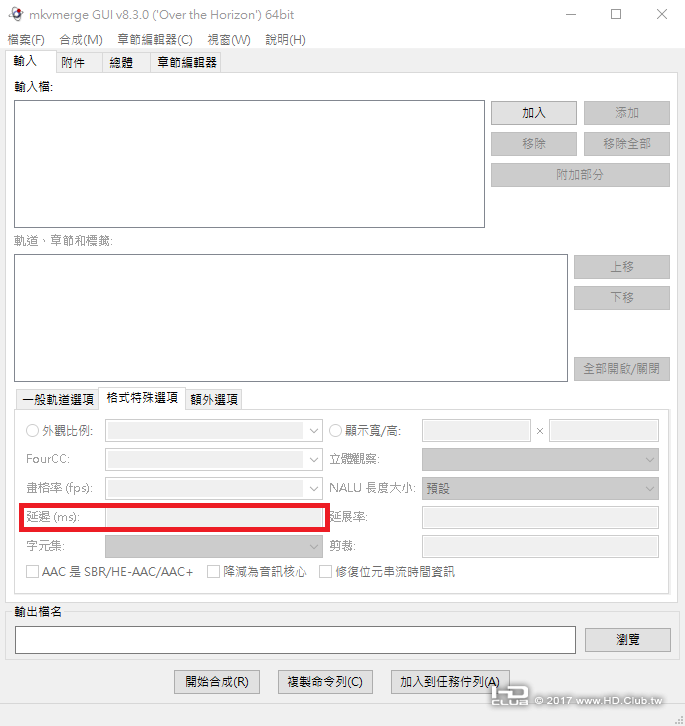The height and width of the screenshot is (726, 685).
Task: Switch to the 章節編輯器 tab
Action: [186, 63]
